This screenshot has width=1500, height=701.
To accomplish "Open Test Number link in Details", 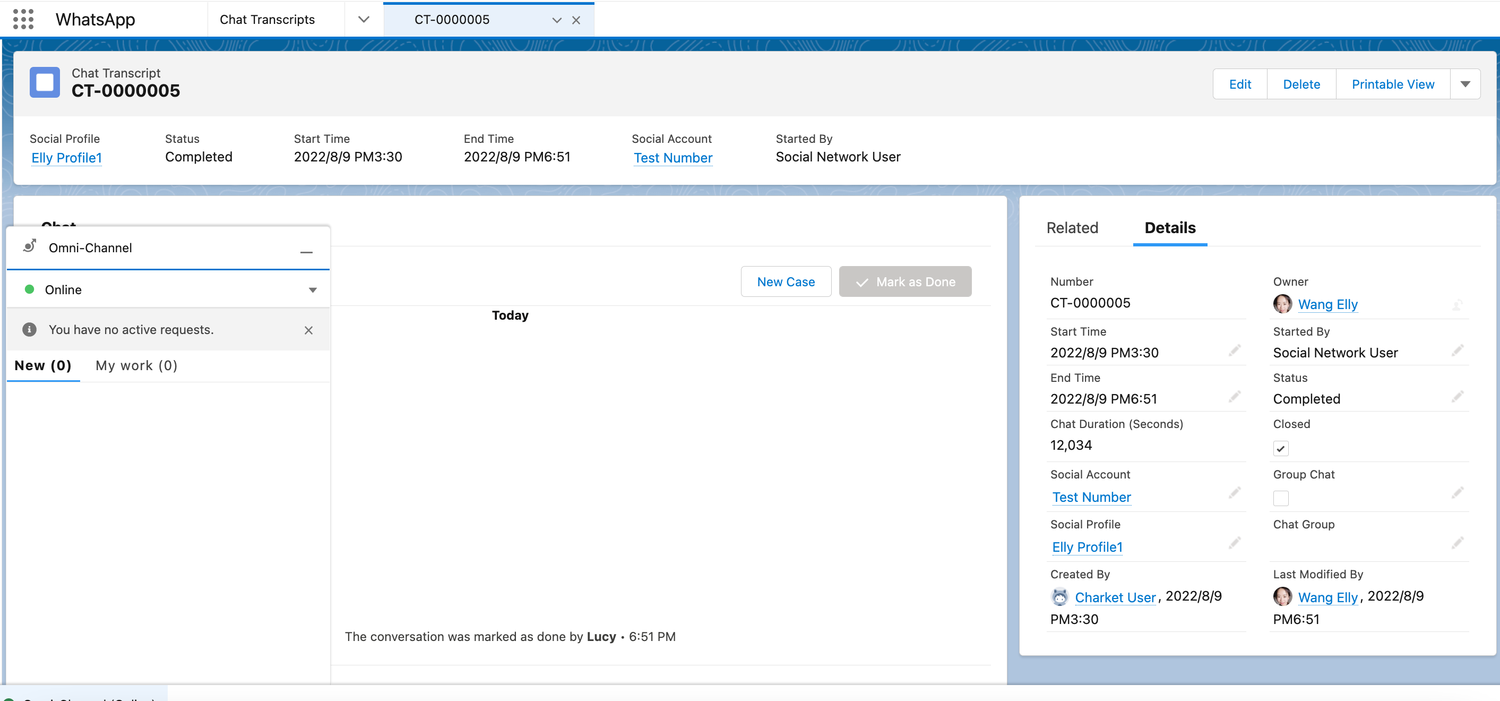I will pos(1092,497).
